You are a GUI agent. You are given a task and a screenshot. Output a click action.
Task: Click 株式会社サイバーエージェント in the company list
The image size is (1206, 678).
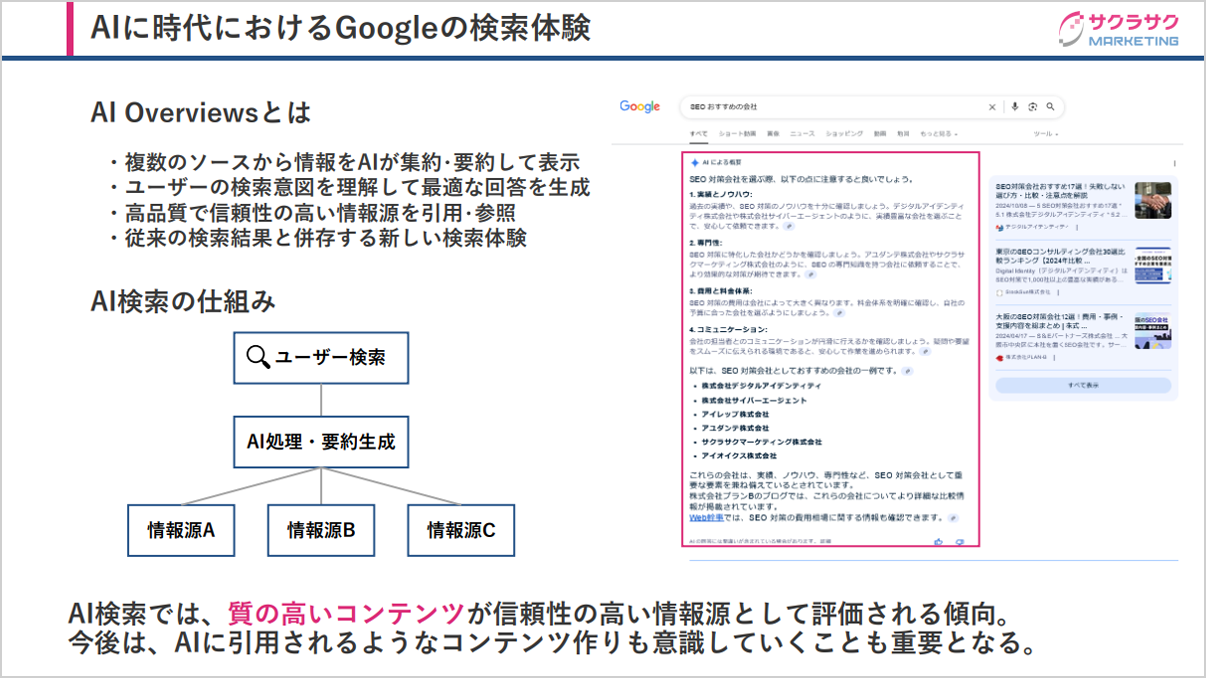click(754, 400)
